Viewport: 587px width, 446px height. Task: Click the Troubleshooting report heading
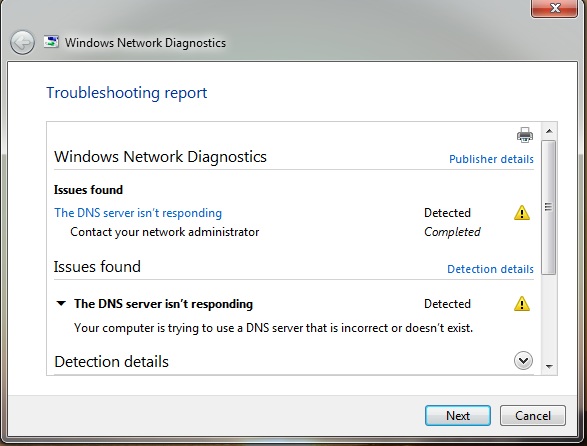pyautogui.click(x=127, y=93)
